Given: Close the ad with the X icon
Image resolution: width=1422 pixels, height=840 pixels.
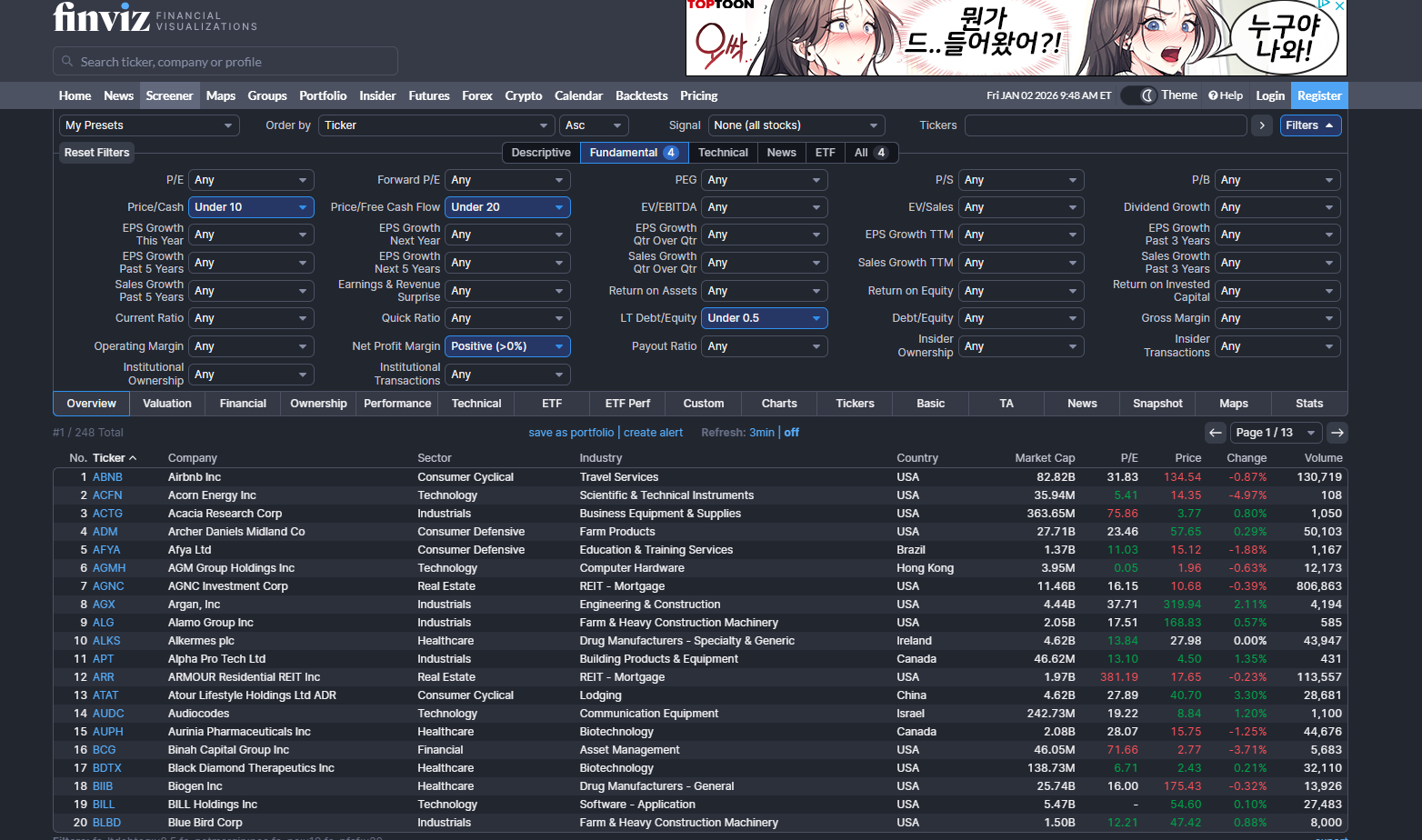Looking at the screenshot, I should pyautogui.click(x=1339, y=5).
